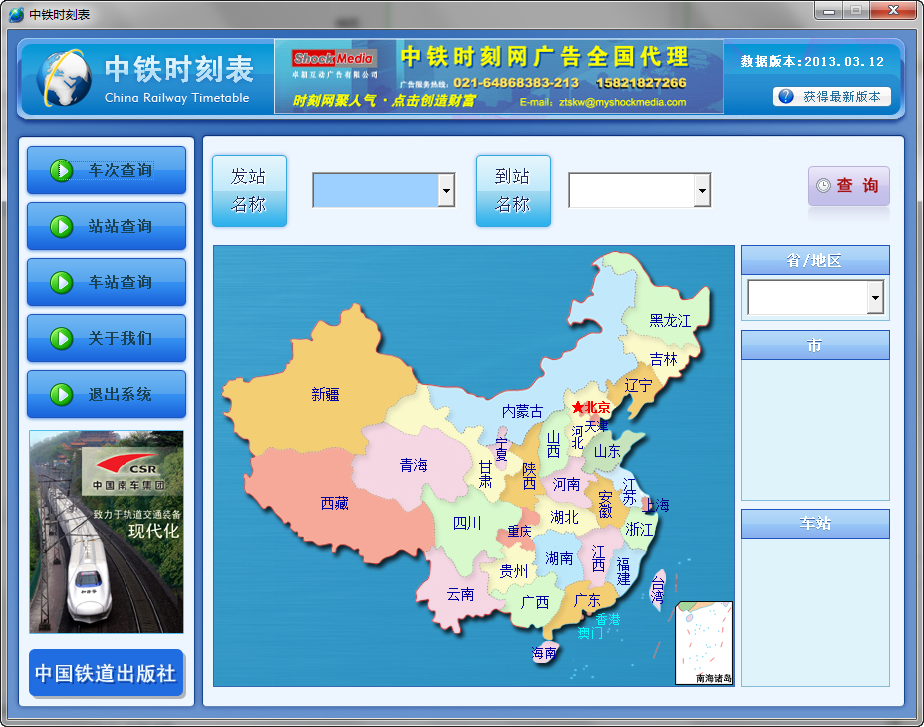Click the 中国铁道出版社 banner
Viewport: 924px width, 727px height.
pyautogui.click(x=107, y=673)
